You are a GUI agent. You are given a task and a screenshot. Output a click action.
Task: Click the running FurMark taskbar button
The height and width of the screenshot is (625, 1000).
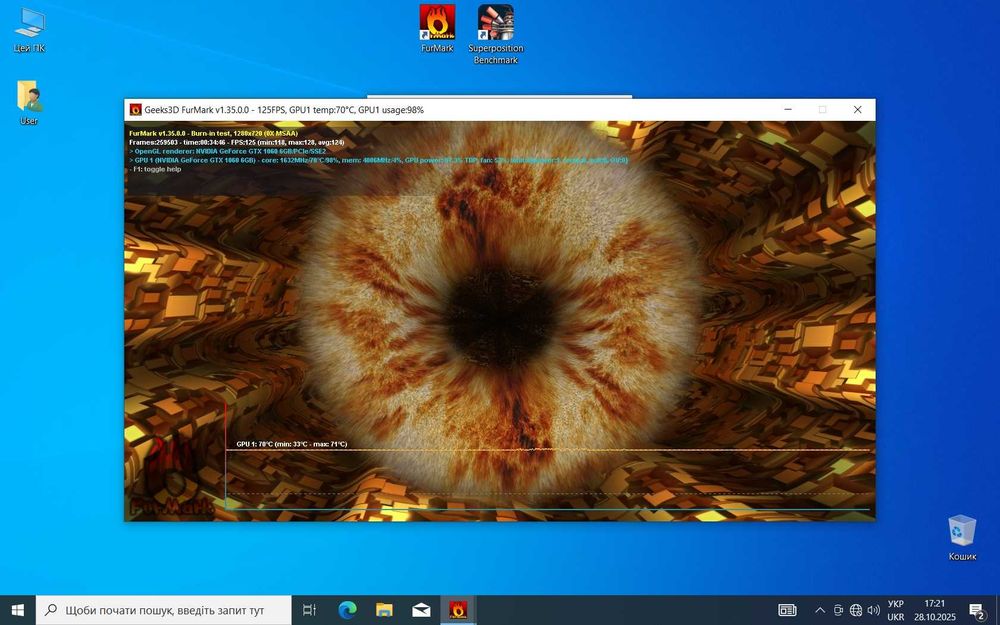click(458, 610)
